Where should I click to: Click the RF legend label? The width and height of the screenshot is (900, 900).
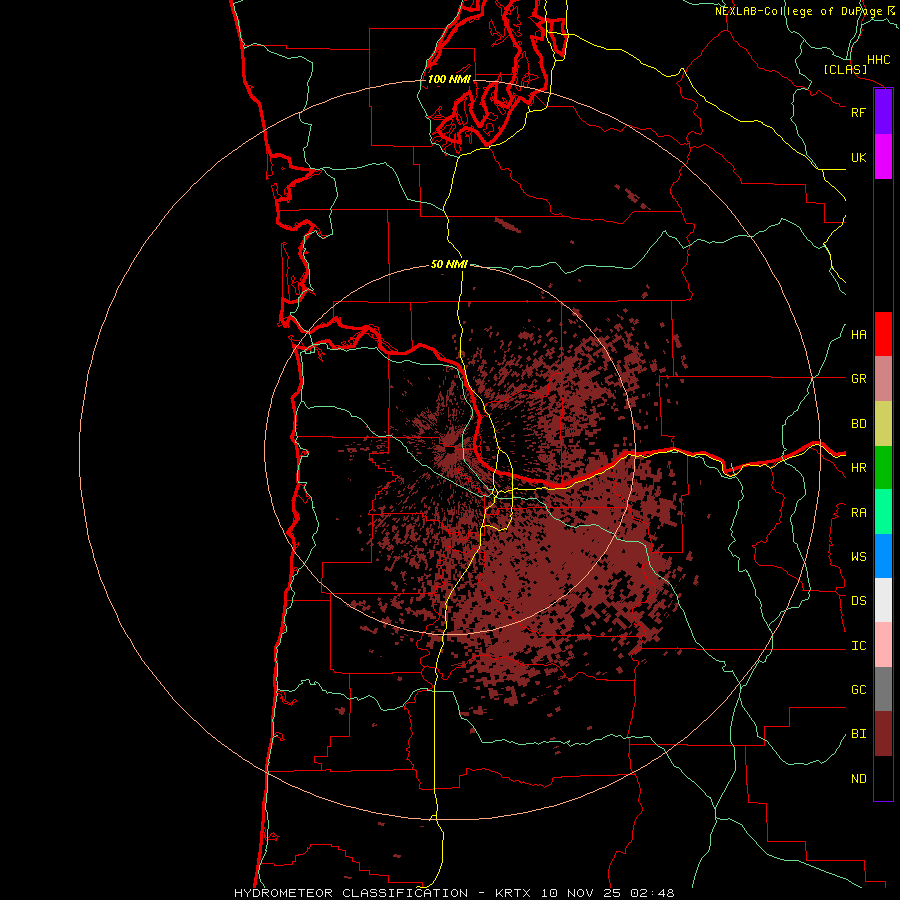[x=858, y=112]
